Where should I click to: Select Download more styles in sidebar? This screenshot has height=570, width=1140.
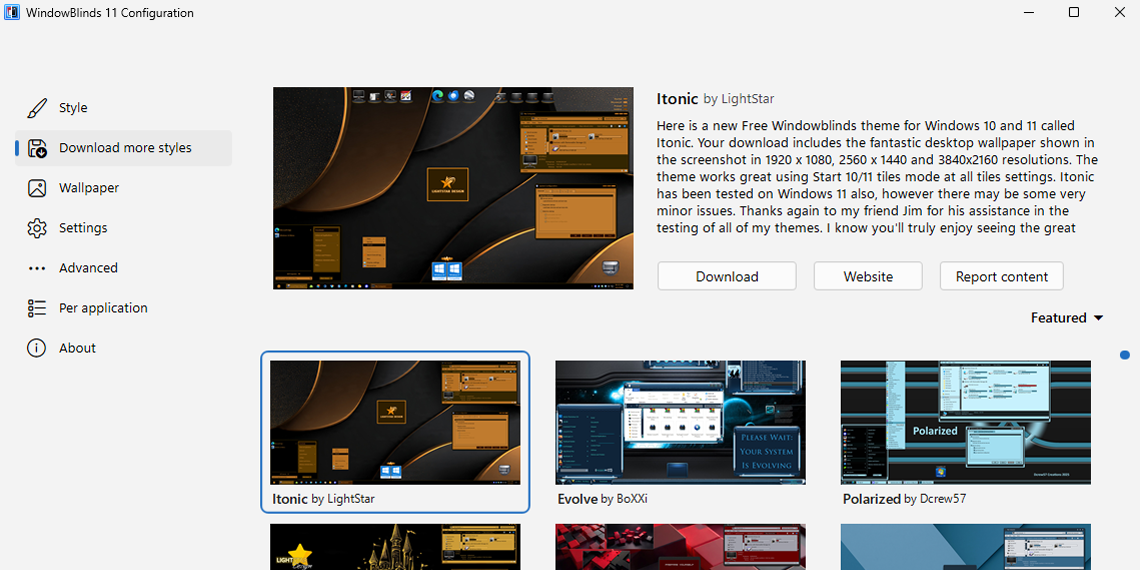coord(124,148)
